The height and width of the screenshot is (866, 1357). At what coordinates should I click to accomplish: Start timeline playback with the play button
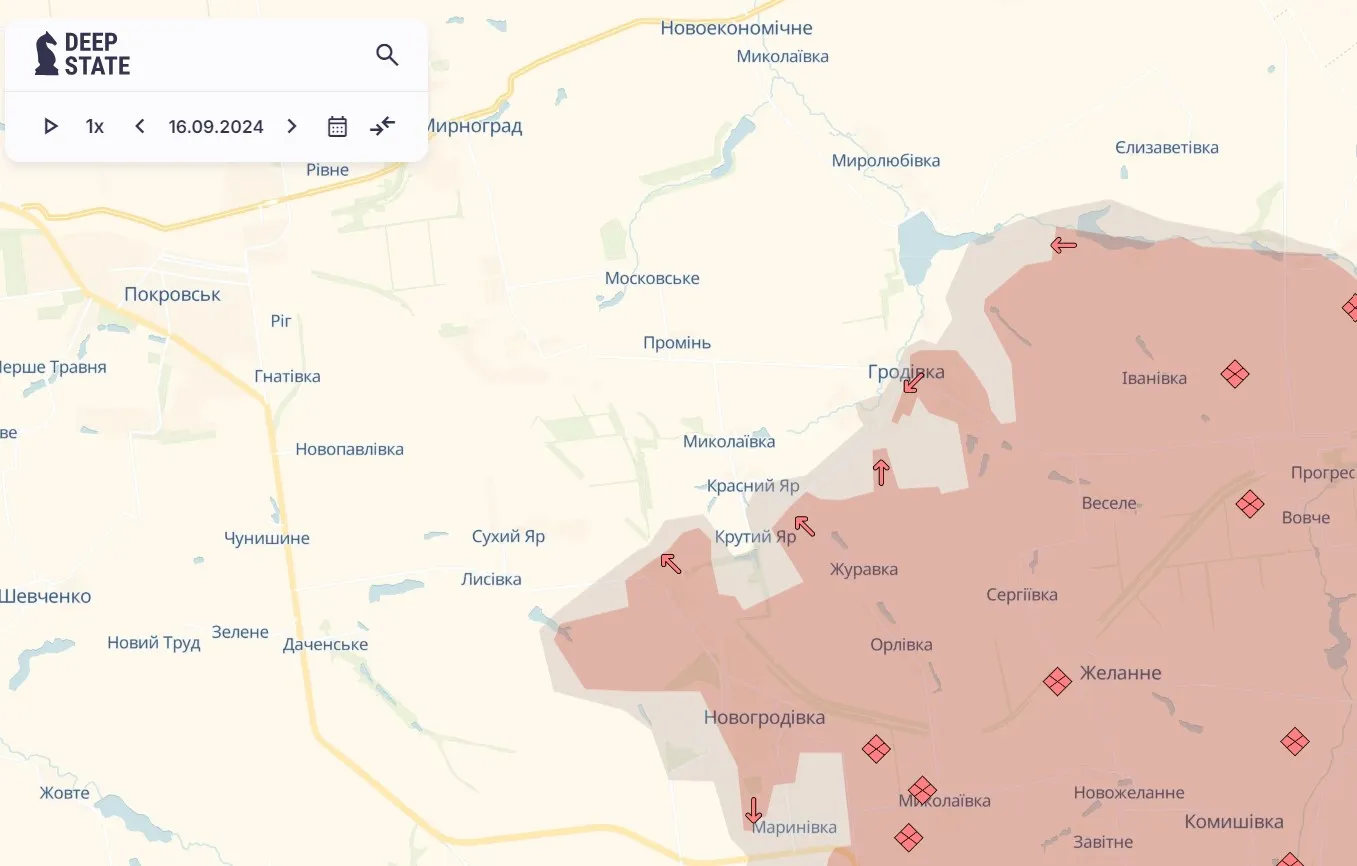50,126
